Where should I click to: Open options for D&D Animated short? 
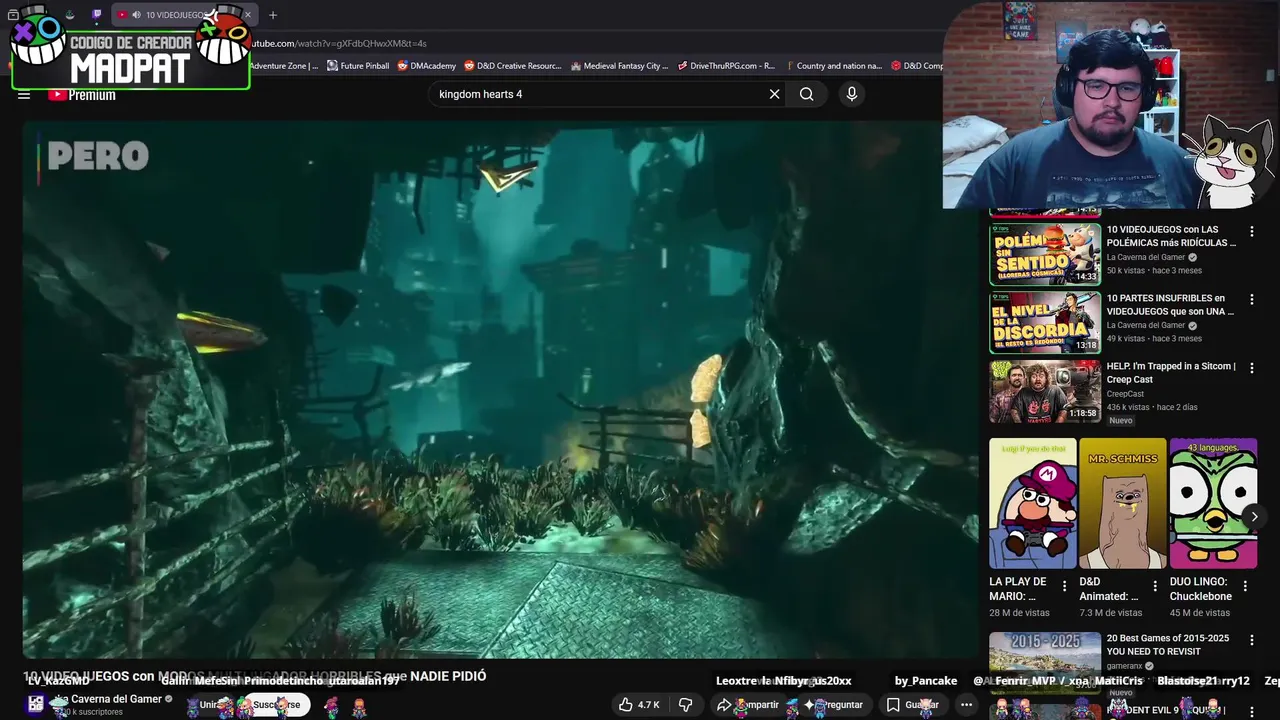(1155, 586)
